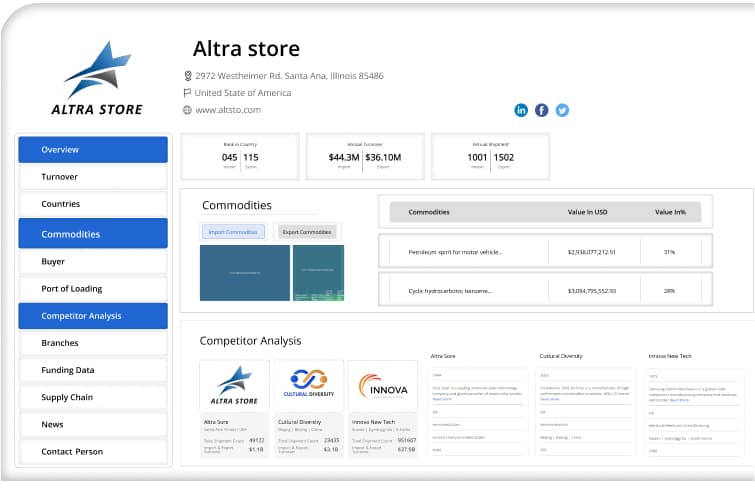The image size is (755, 503).
Task: Open Port of Loading section
Action: [x=93, y=288]
